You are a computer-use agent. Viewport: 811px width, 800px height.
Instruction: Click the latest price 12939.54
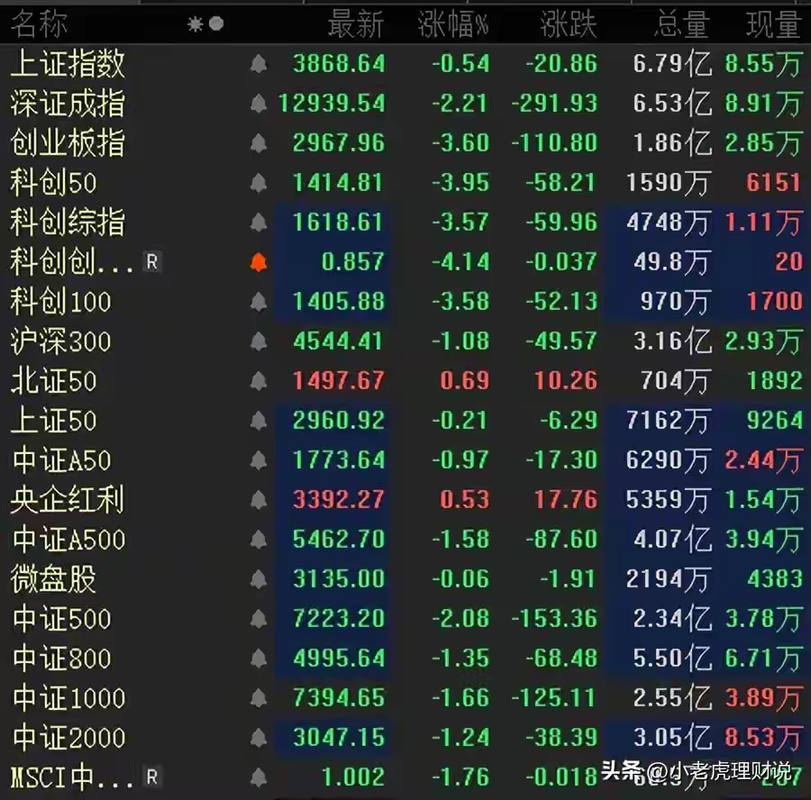[x=332, y=103]
